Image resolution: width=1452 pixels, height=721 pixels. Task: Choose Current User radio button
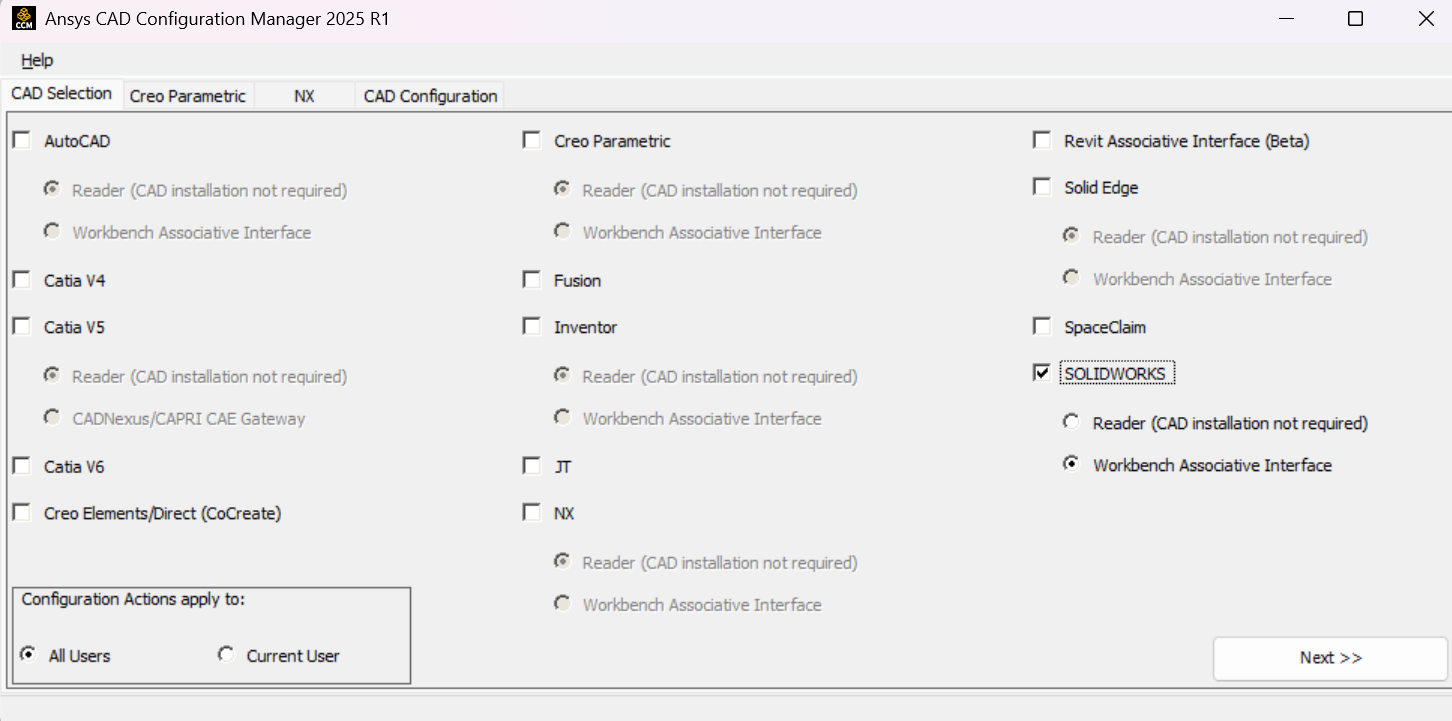coord(227,656)
